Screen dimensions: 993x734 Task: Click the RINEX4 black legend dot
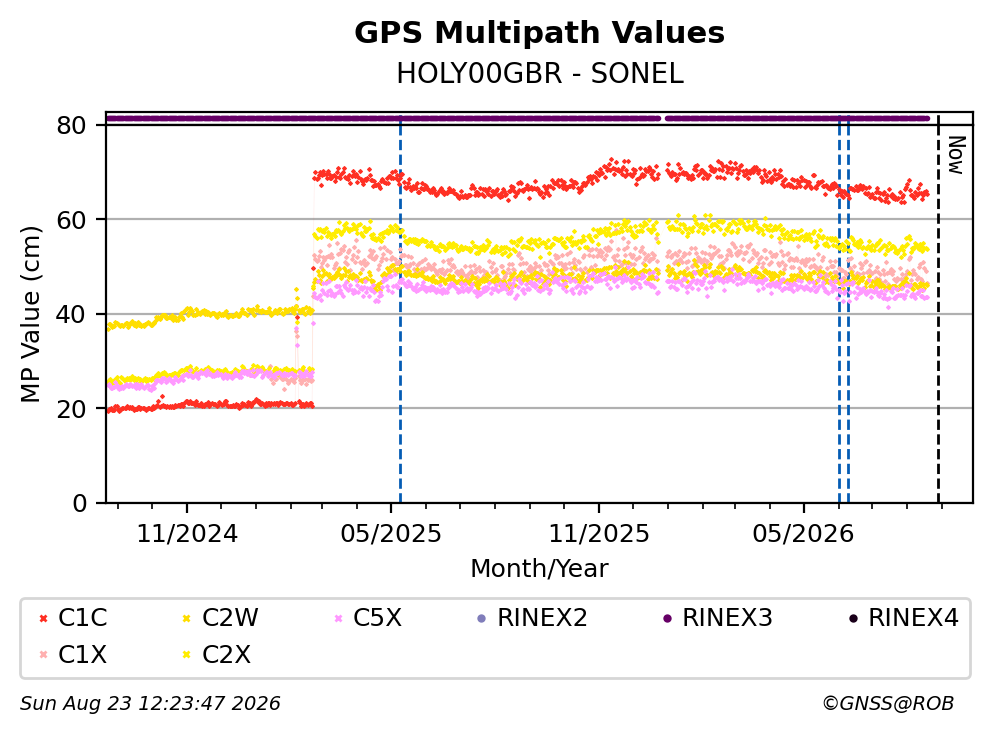point(853,618)
